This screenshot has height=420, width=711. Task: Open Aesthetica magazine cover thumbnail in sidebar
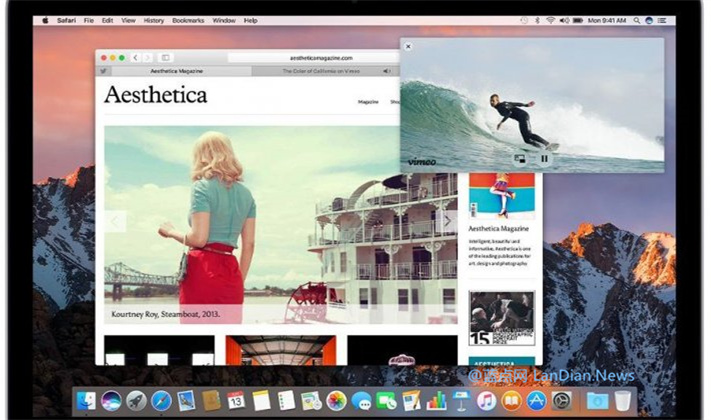502,195
